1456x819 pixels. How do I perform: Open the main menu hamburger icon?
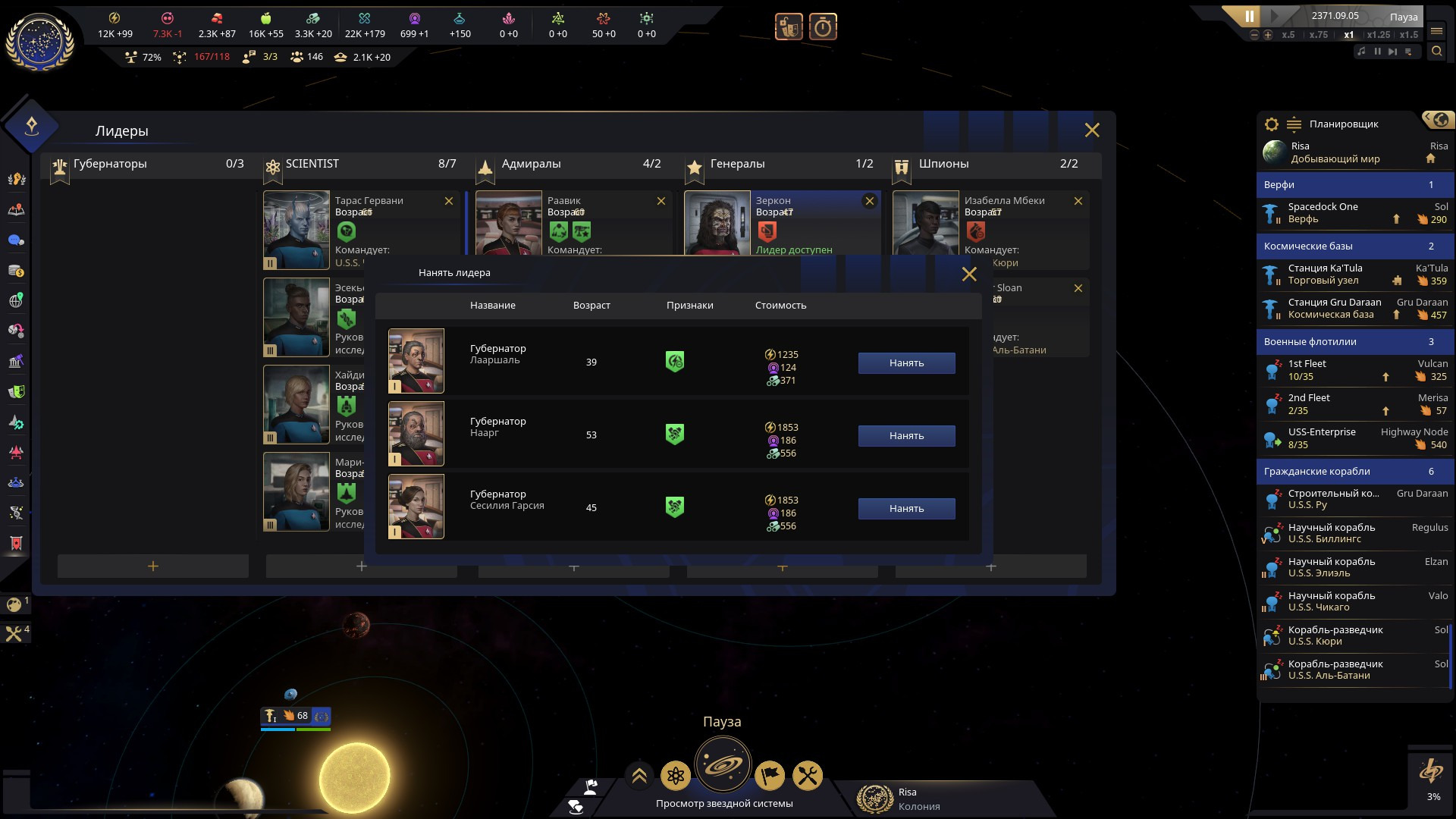tap(1436, 31)
